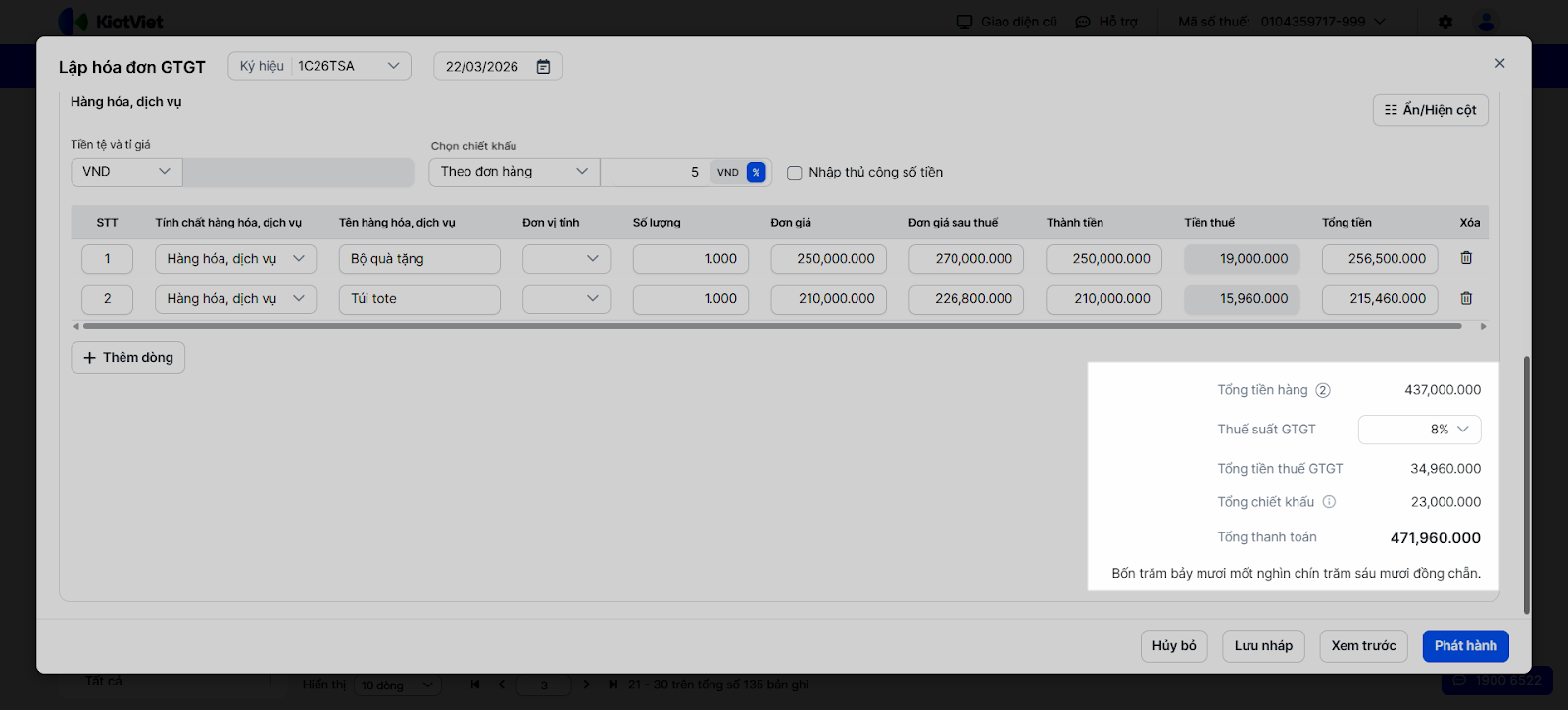The height and width of the screenshot is (710, 1568).
Task: Open the calendar picker icon beside 22/03/2026
Action: coord(543,67)
